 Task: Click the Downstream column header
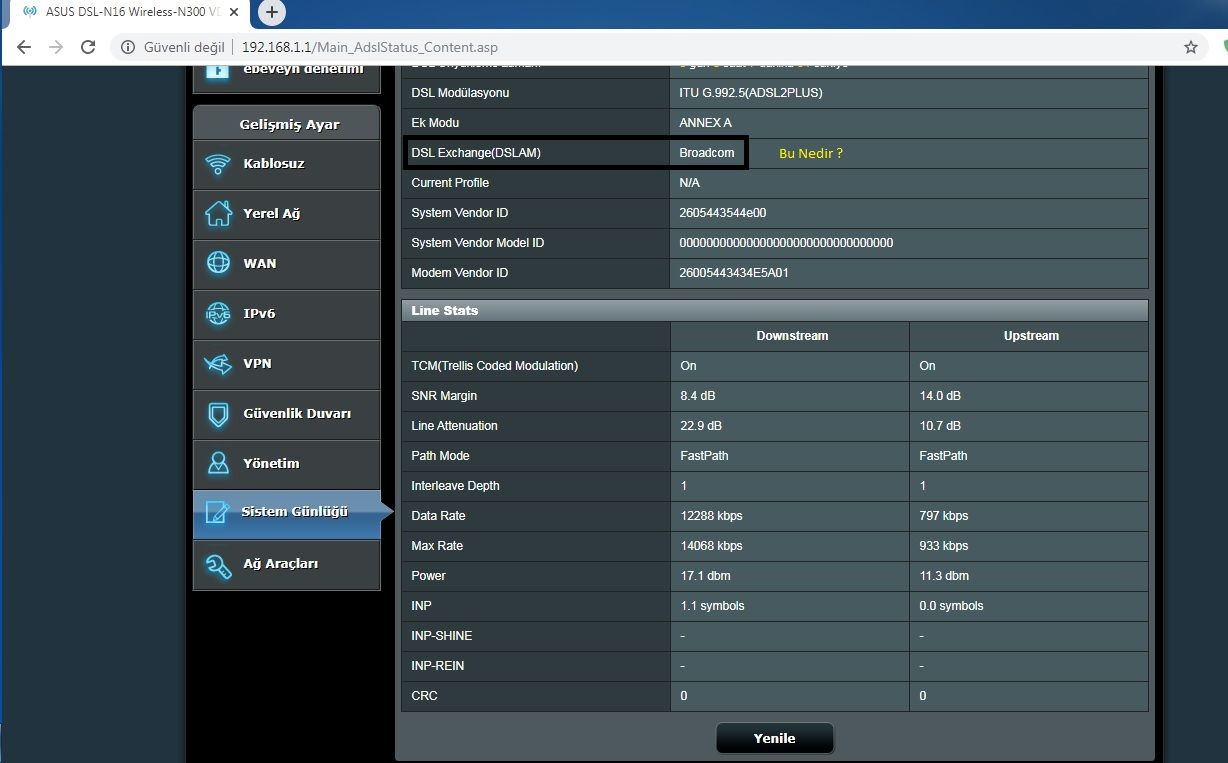pyautogui.click(x=792, y=336)
